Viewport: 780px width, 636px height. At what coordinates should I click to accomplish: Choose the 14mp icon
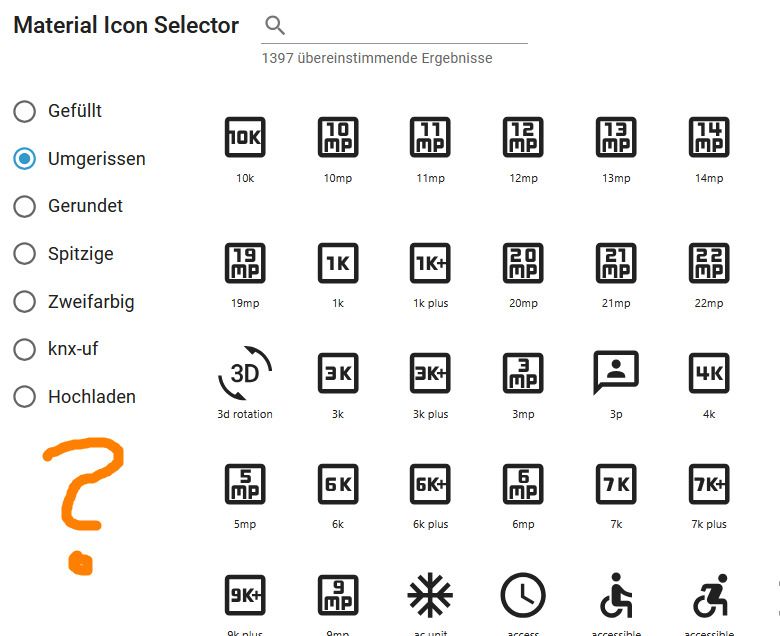pyautogui.click(x=709, y=138)
